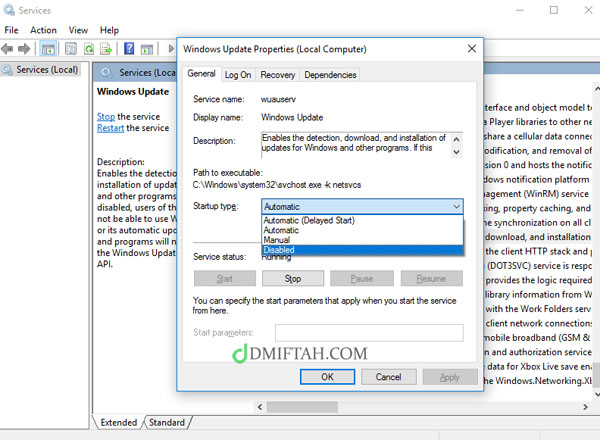Switch to Standard view tab
Image resolution: width=600 pixels, height=440 pixels.
click(x=167, y=422)
